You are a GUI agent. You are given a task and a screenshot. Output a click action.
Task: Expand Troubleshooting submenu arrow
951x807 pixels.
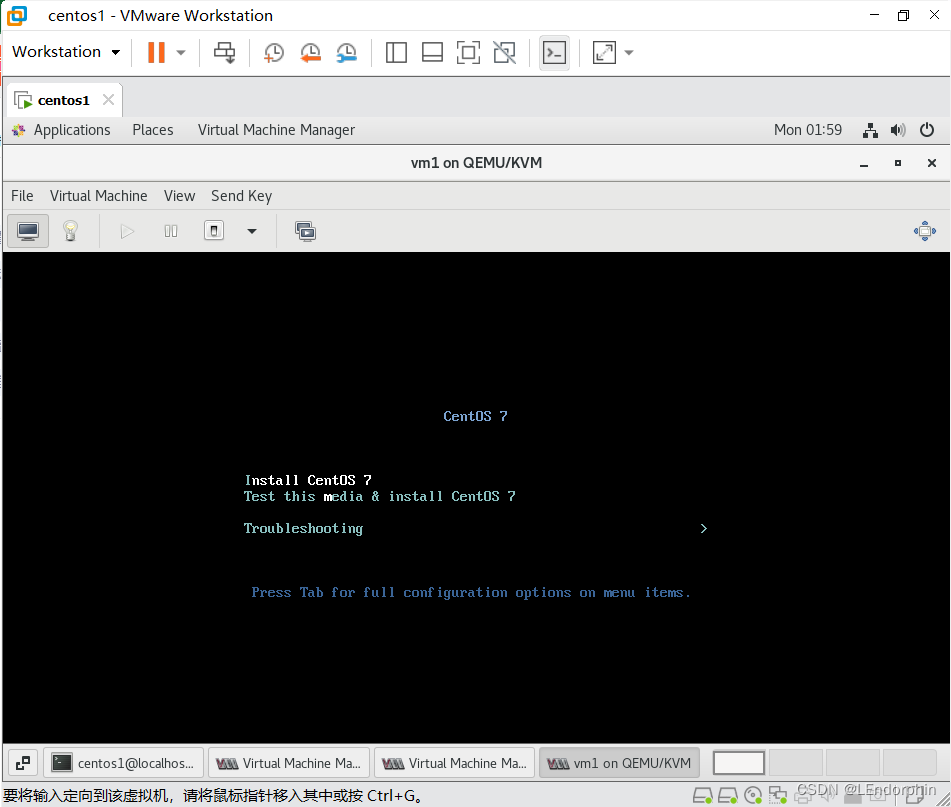pyautogui.click(x=704, y=529)
